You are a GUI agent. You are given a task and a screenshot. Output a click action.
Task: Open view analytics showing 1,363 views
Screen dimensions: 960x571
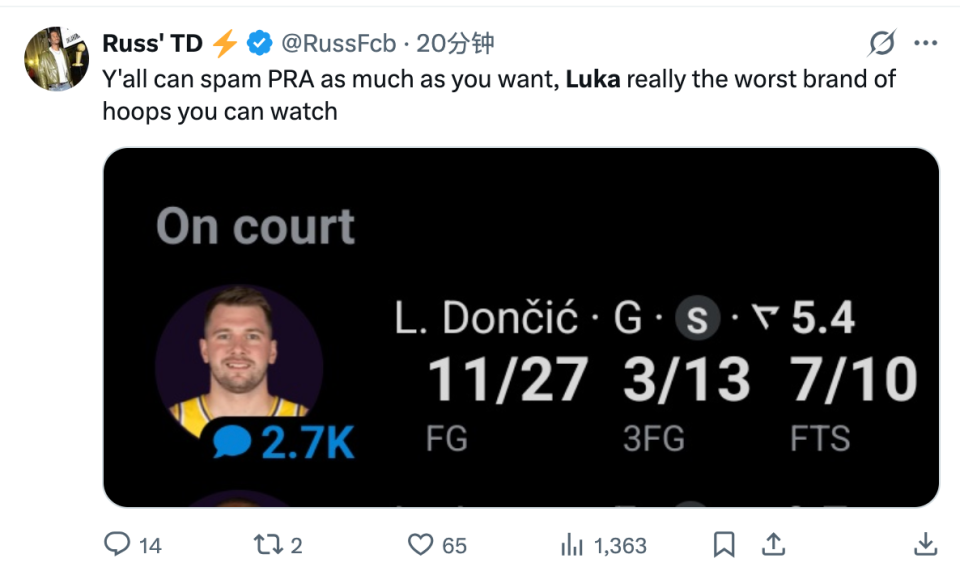coord(572,544)
